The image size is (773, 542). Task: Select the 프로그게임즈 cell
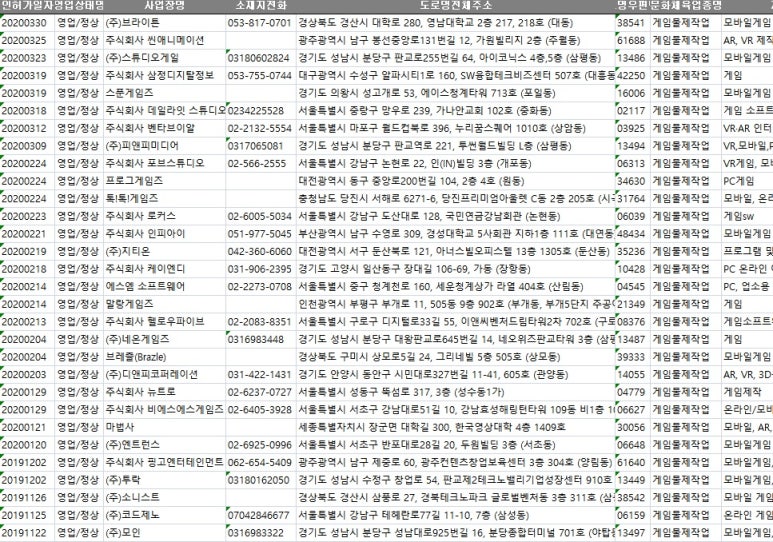165,181
